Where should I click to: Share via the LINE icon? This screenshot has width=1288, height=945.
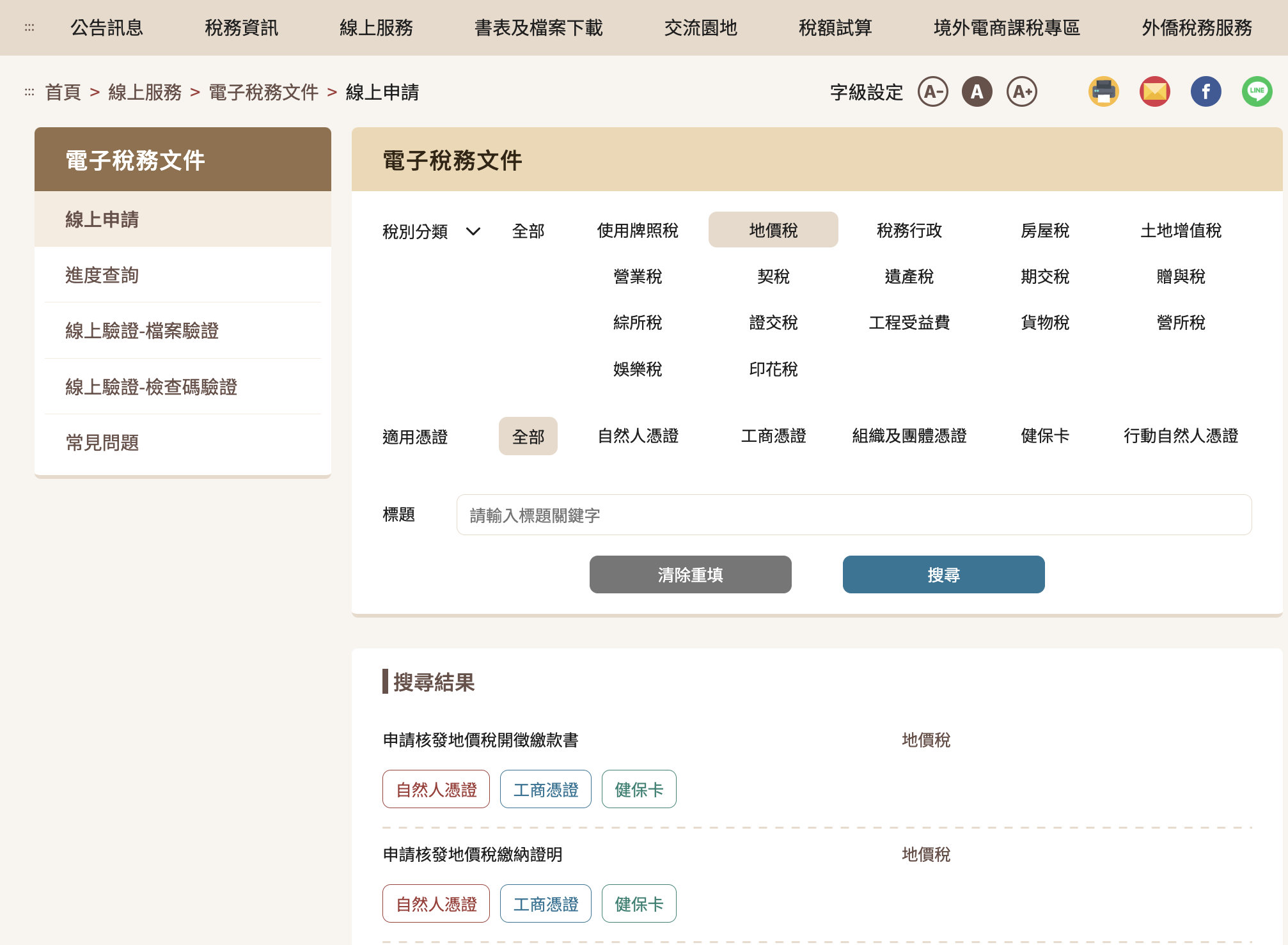point(1257,92)
